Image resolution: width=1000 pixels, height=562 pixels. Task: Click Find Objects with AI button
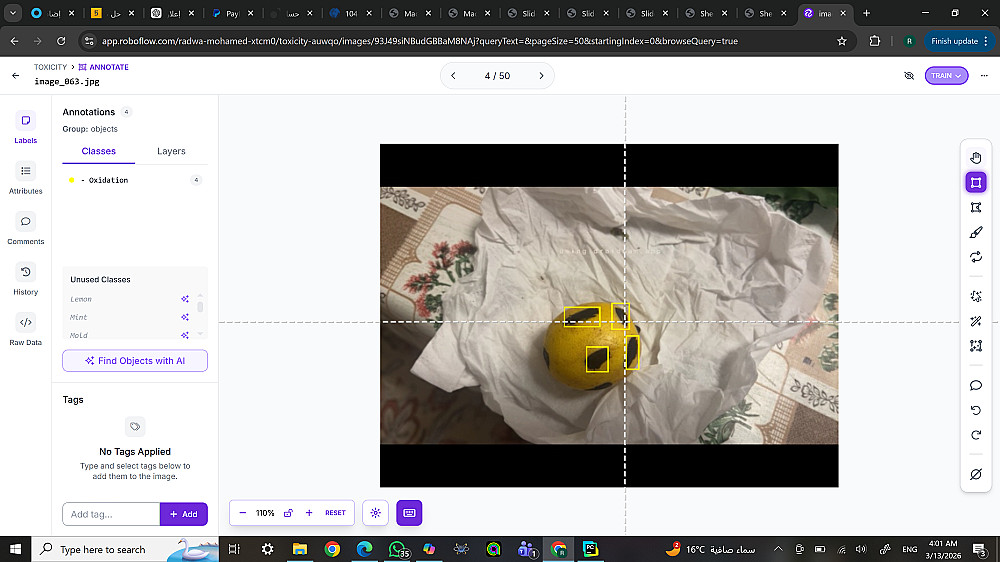click(135, 360)
